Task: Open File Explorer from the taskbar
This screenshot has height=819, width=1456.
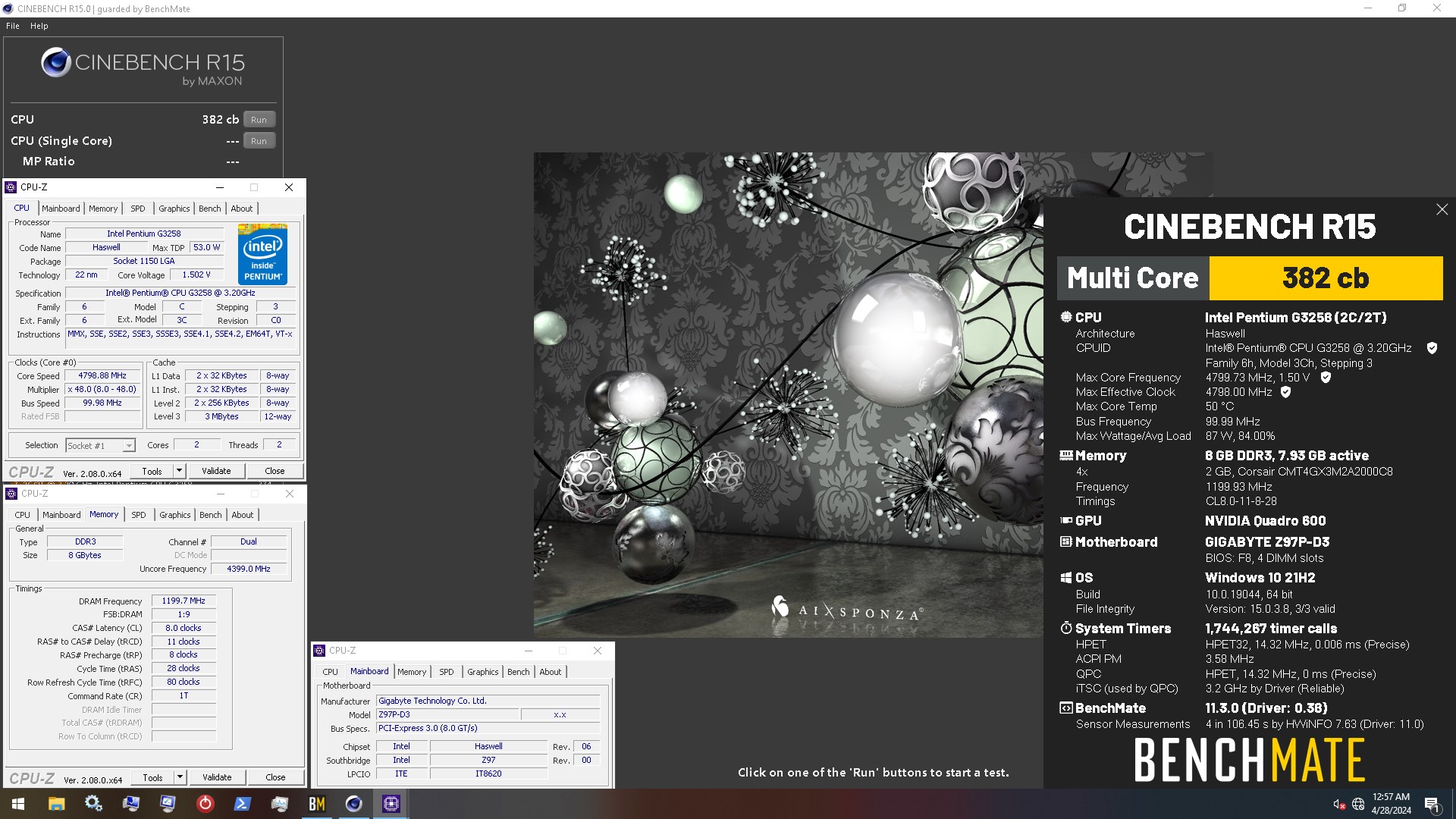Action: pyautogui.click(x=56, y=804)
